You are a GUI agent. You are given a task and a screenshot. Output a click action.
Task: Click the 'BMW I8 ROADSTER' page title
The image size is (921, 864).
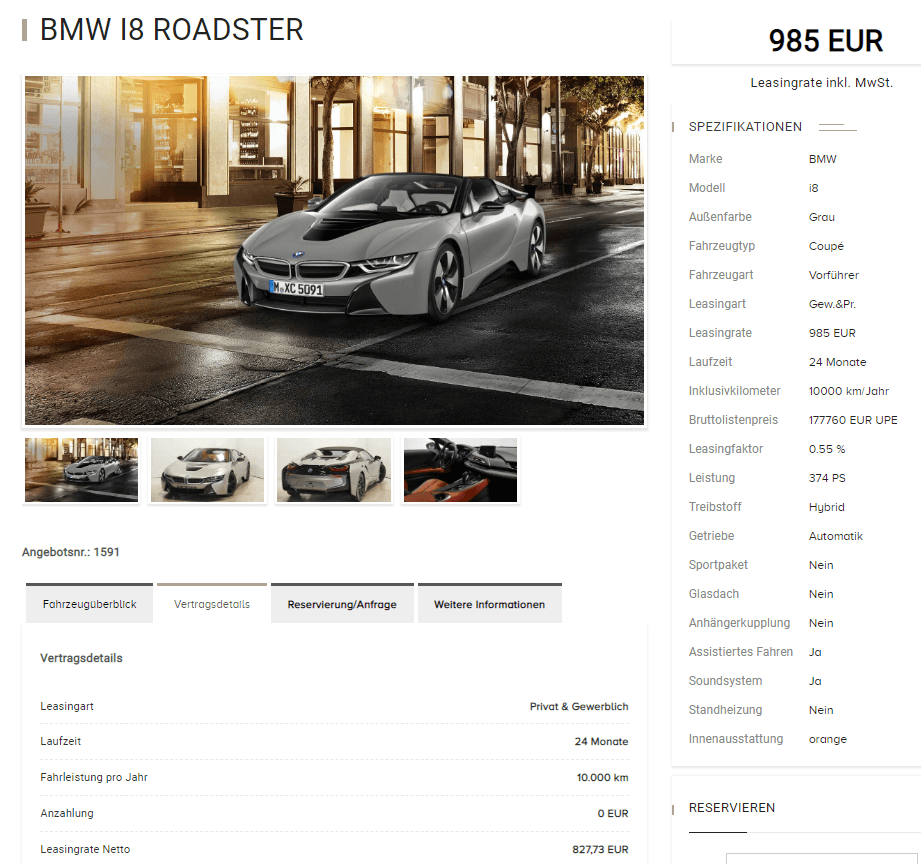[x=172, y=30]
